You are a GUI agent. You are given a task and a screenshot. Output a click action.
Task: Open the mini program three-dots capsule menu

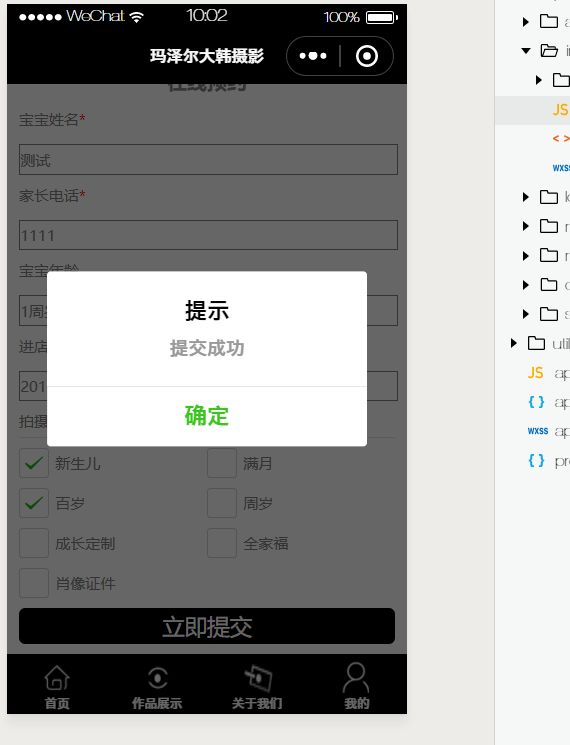(313, 56)
